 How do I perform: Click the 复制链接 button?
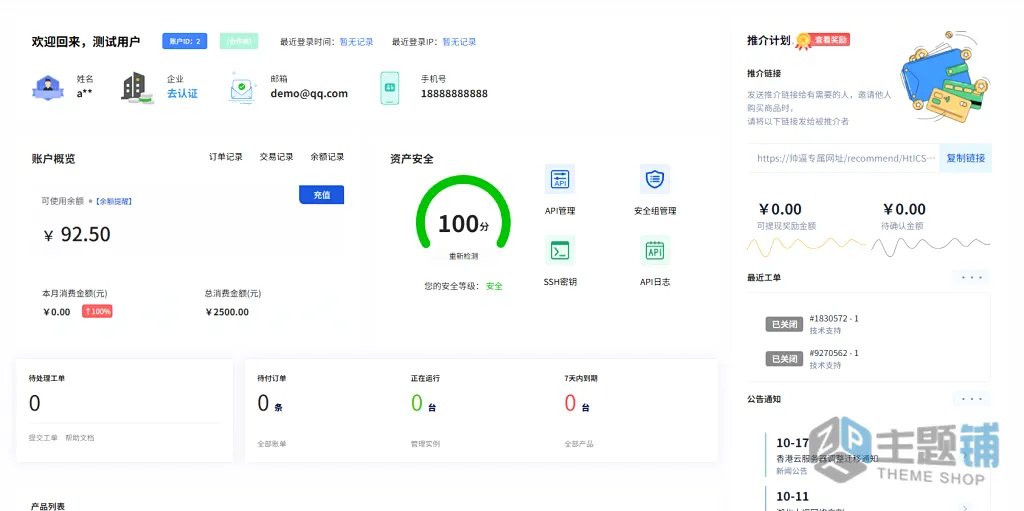[x=966, y=158]
